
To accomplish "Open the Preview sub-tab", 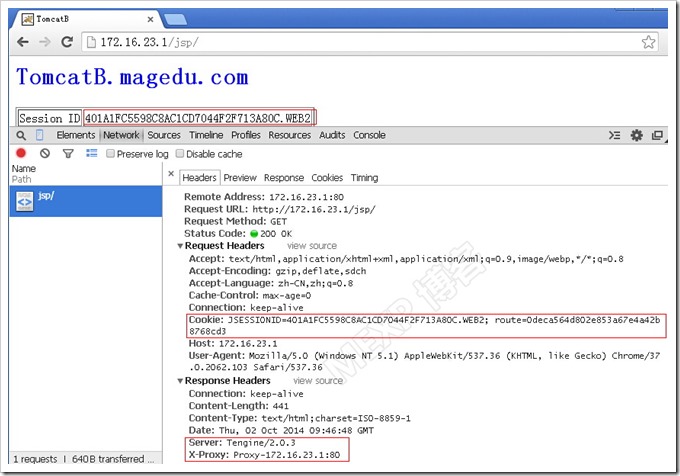I will click(x=240, y=178).
